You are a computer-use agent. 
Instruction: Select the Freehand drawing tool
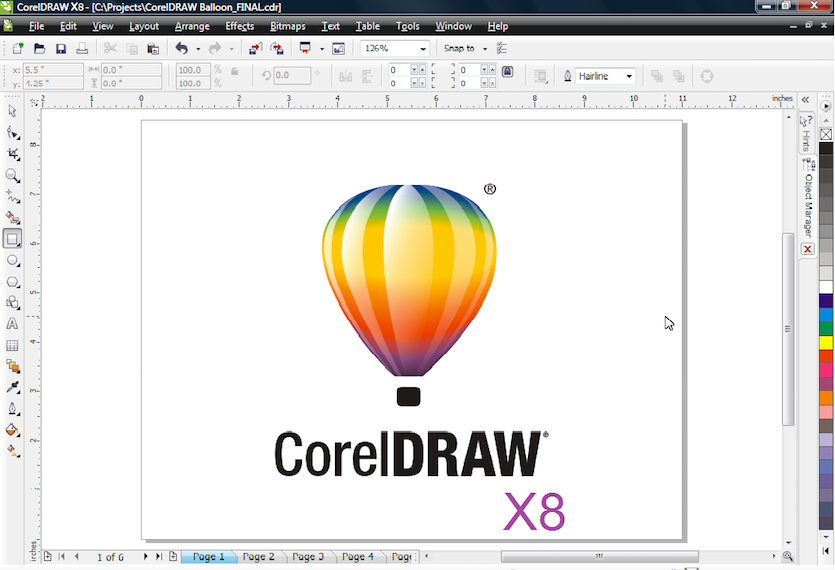click(12, 197)
